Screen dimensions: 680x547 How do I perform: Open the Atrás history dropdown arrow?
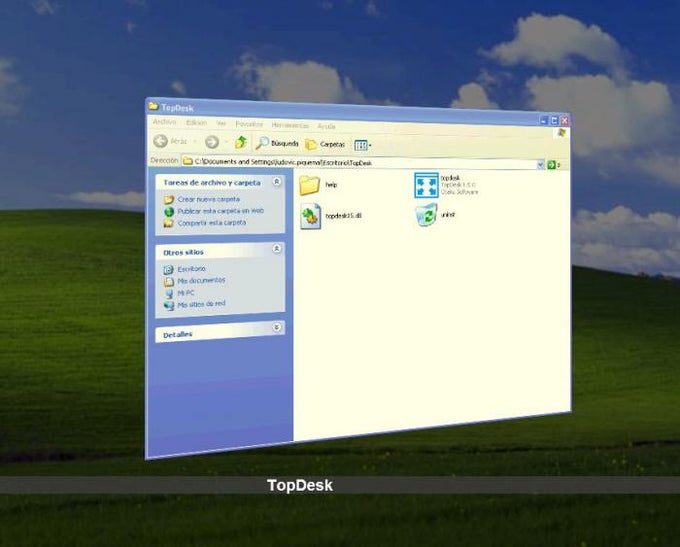pos(195,141)
